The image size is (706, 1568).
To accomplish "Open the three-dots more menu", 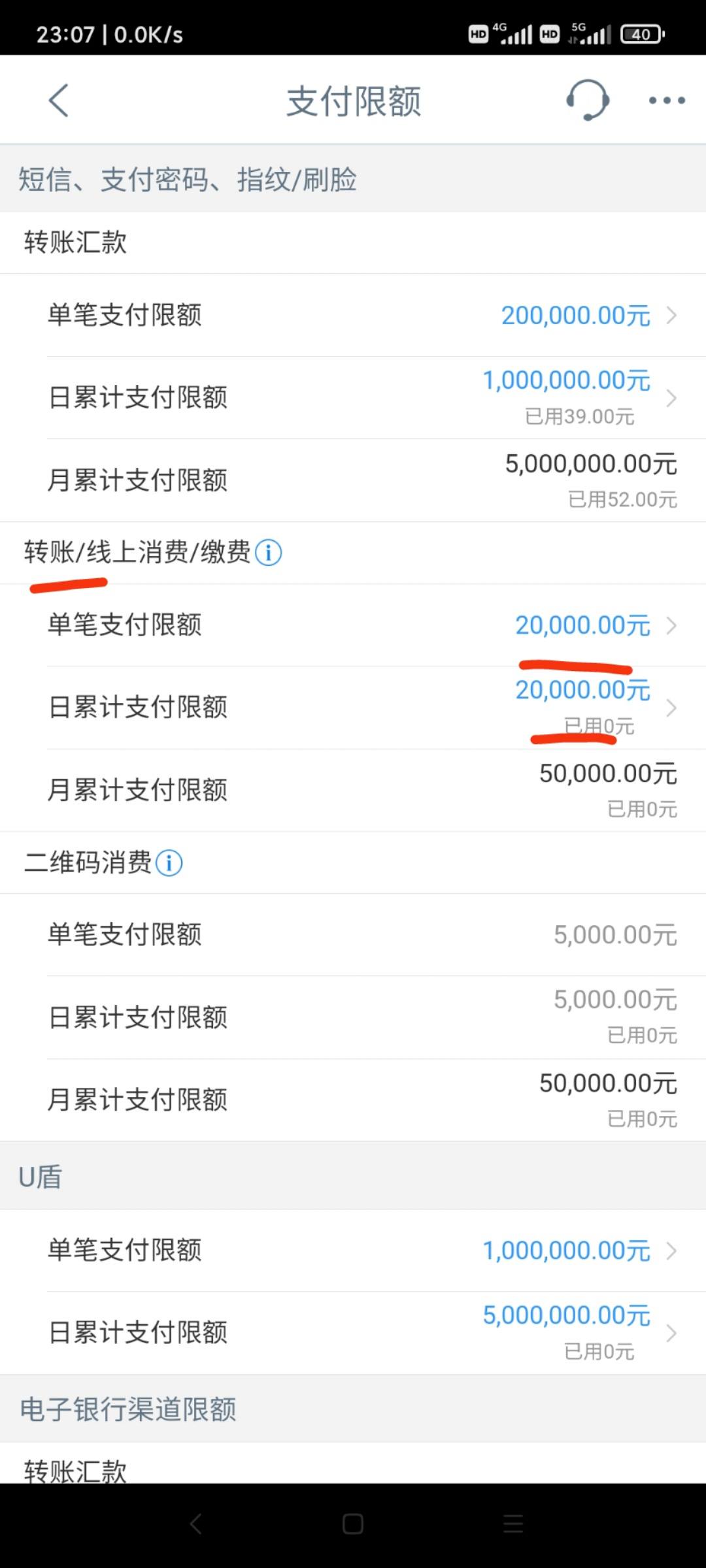I will [x=667, y=101].
